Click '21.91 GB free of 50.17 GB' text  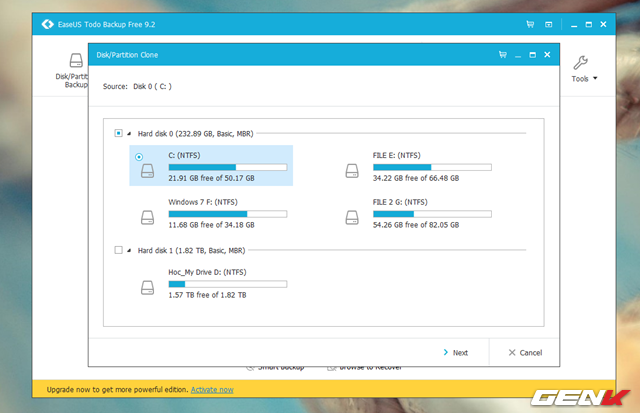[x=211, y=178]
